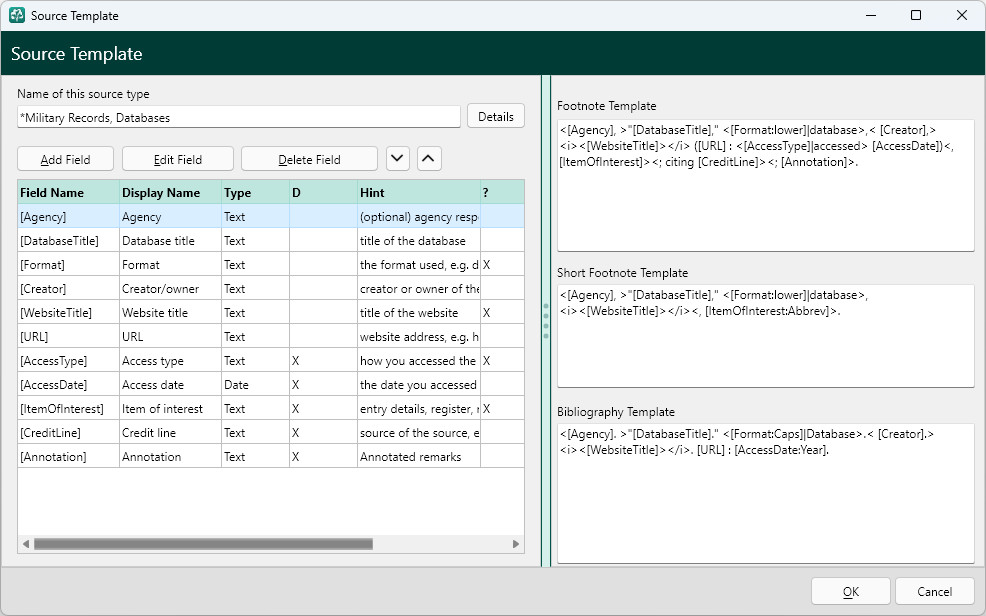
Task: Click inside the Bibliography Template text box
Action: point(765,493)
